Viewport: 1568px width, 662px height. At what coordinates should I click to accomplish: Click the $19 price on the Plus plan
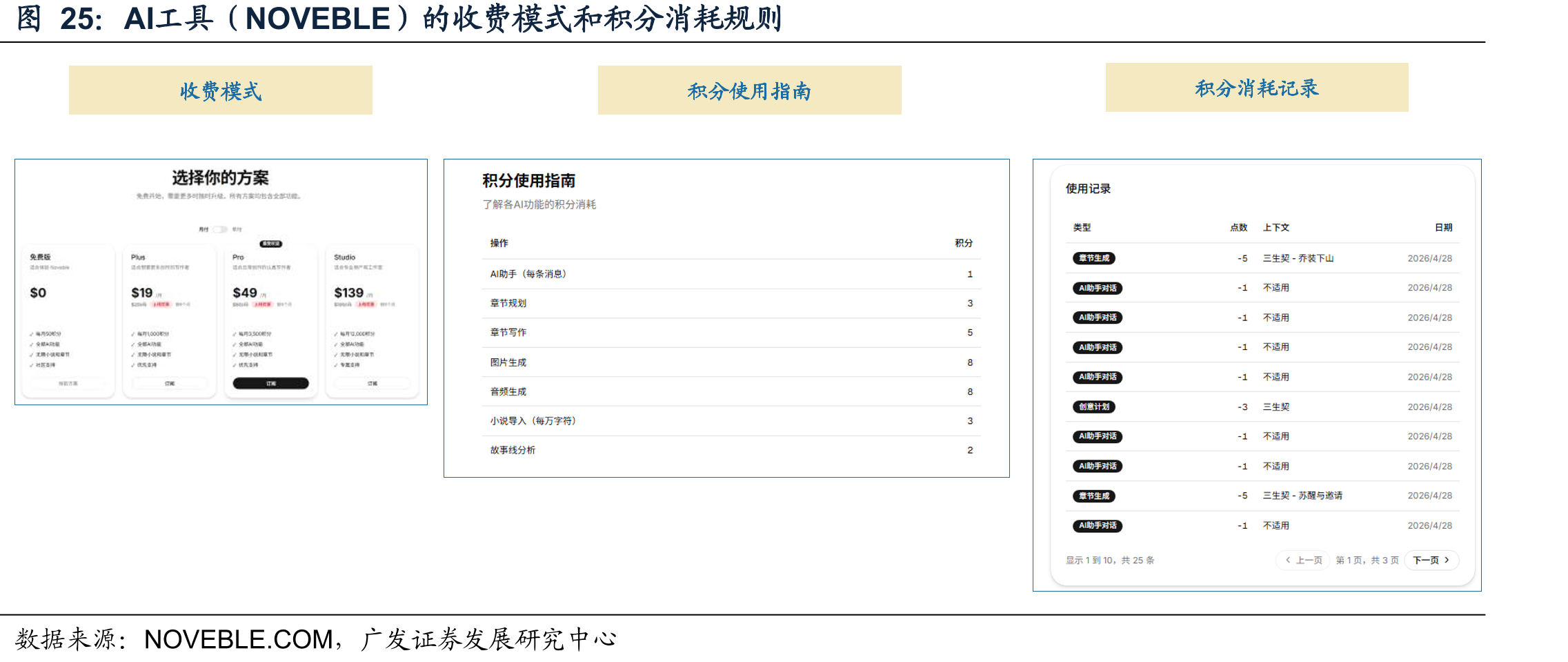tap(142, 293)
